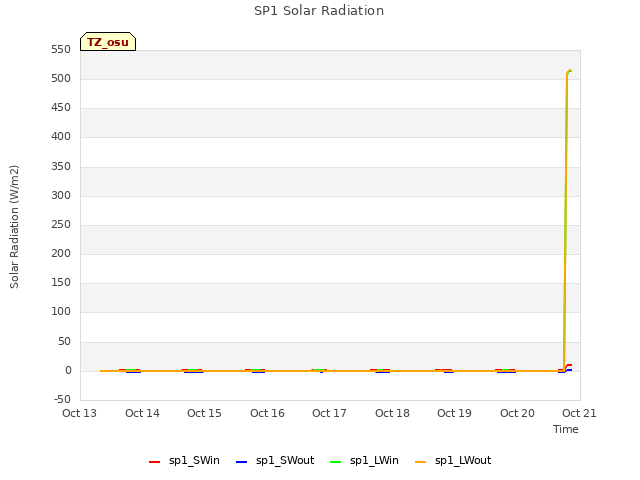Click the Oct 18 x-axis label
This screenshot has width=640, height=480.
coord(392,413)
